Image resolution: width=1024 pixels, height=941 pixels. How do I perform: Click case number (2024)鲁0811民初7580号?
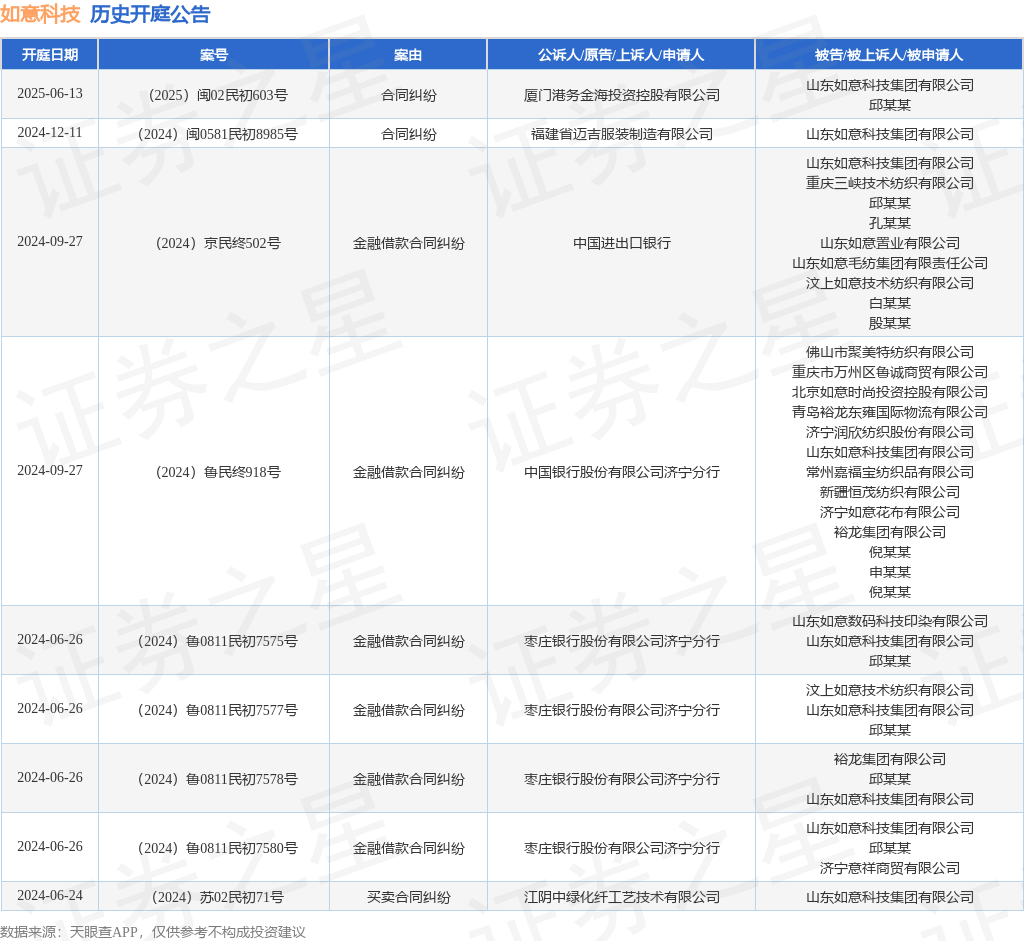click(x=217, y=848)
